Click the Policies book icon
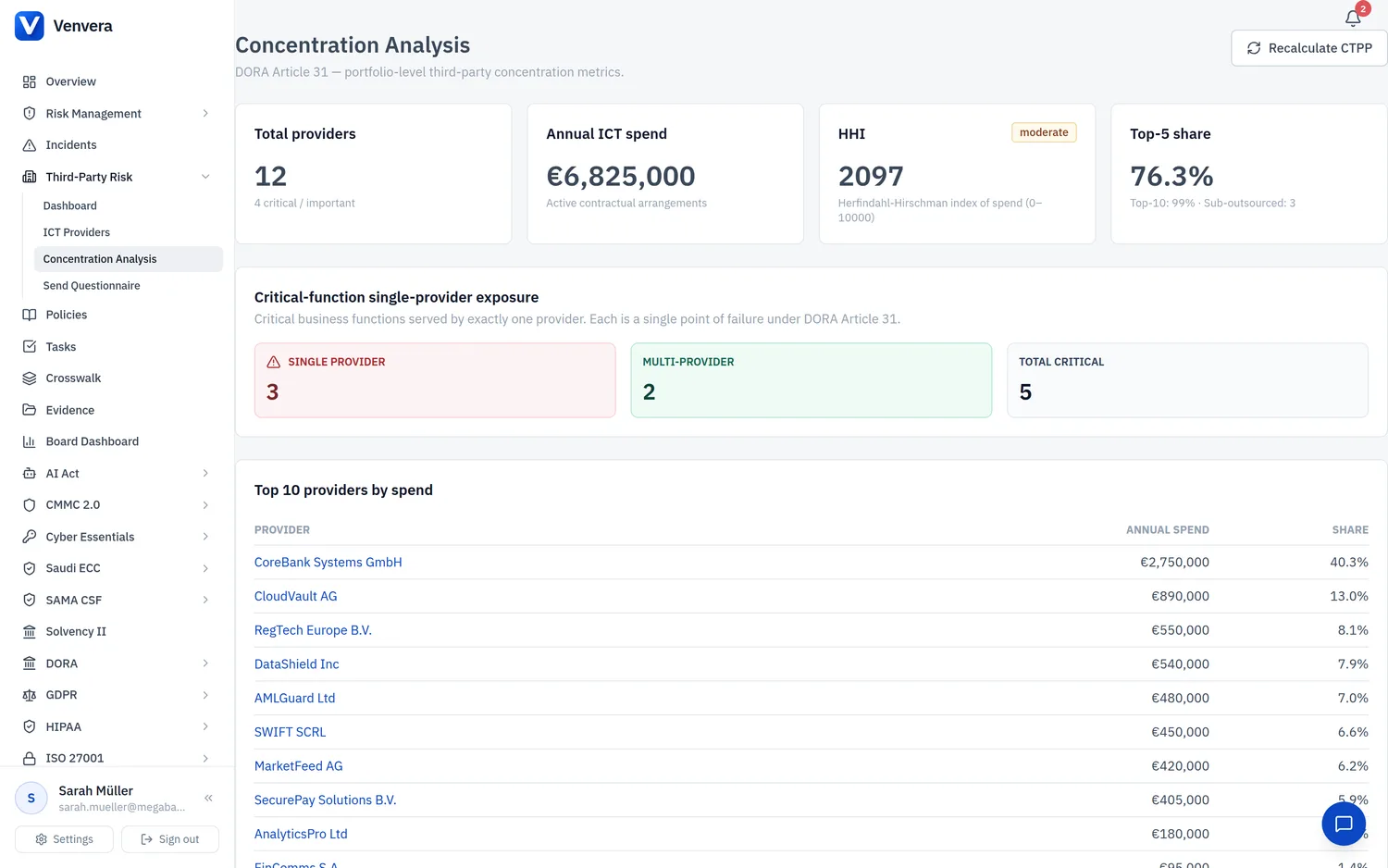This screenshot has width=1388, height=868. pyautogui.click(x=30, y=315)
